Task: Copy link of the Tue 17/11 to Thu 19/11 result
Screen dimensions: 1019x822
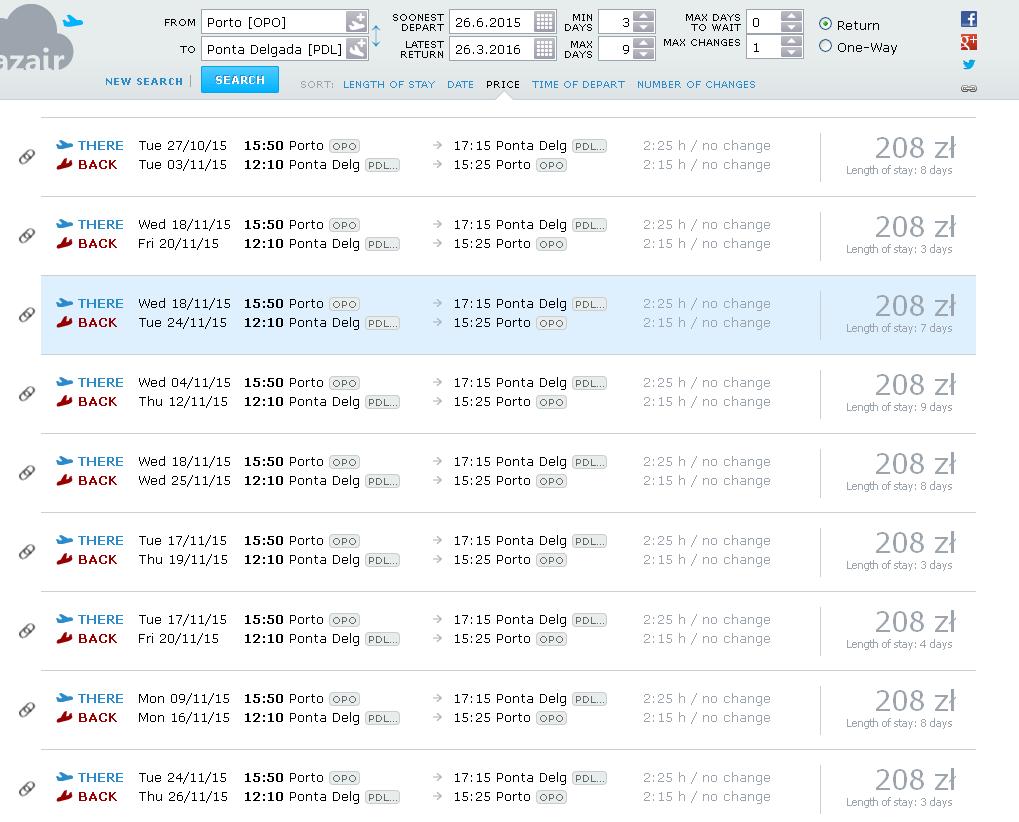Action: click(27, 551)
